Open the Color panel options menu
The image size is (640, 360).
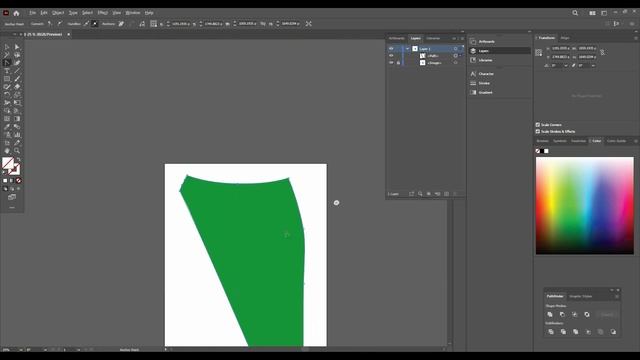pos(636,141)
